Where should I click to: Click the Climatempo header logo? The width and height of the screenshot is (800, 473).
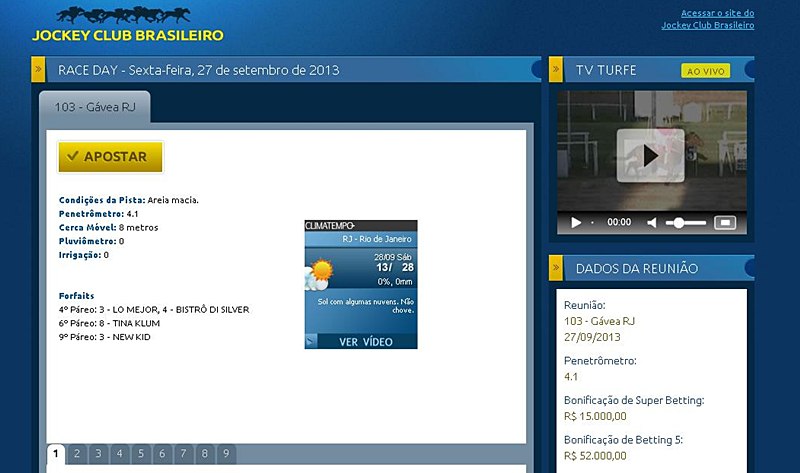(x=330, y=226)
